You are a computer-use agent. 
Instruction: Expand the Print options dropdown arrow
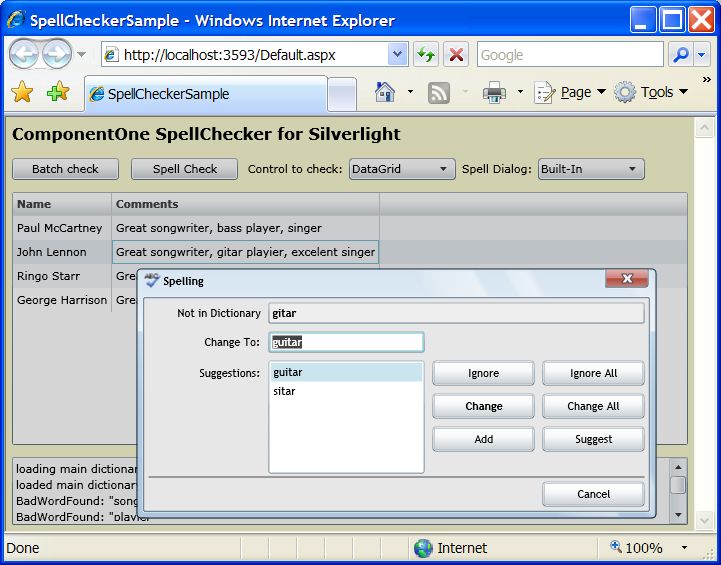pos(520,92)
